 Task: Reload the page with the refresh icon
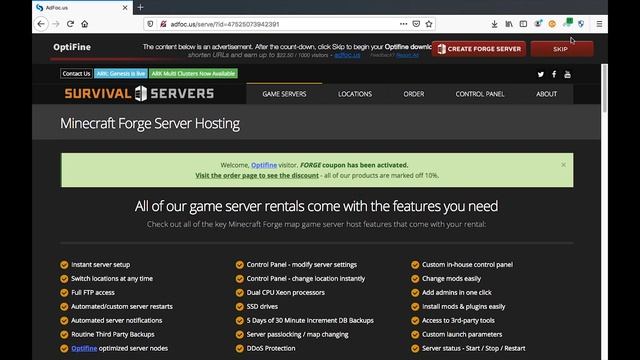click(x=70, y=24)
